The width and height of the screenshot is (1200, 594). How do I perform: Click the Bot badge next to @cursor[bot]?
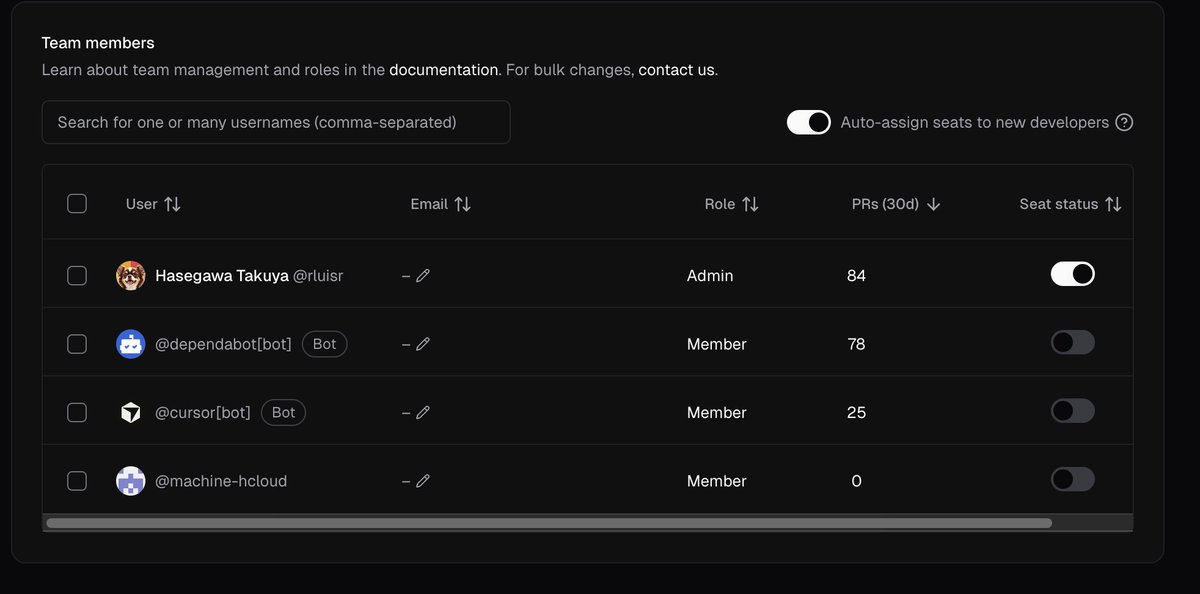[284, 412]
